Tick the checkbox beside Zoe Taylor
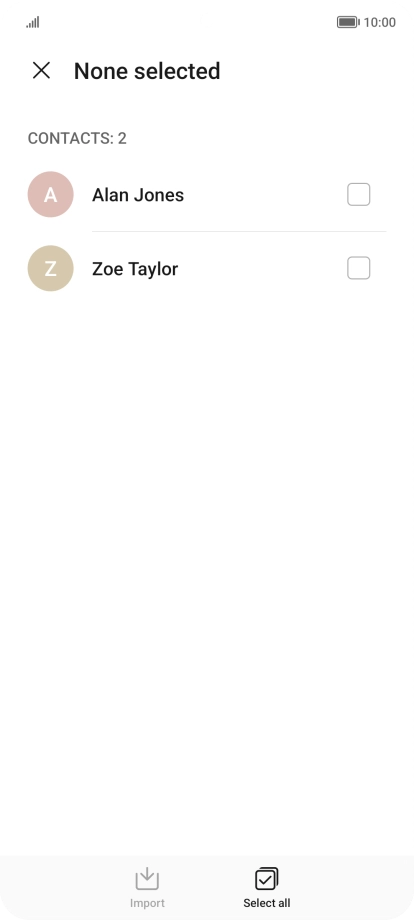This screenshot has height=920, width=414. (x=358, y=268)
